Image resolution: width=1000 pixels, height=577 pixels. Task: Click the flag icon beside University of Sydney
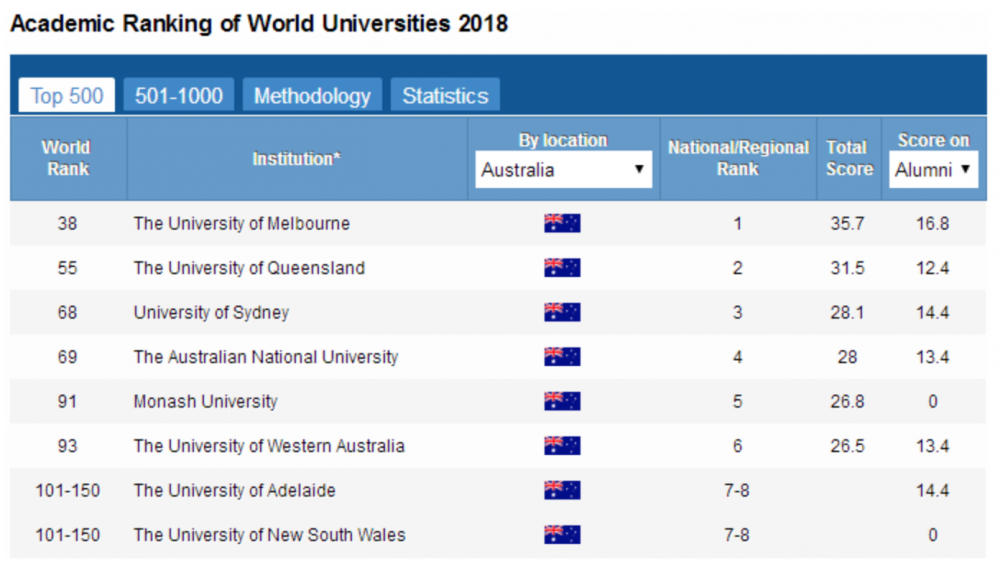[562, 312]
